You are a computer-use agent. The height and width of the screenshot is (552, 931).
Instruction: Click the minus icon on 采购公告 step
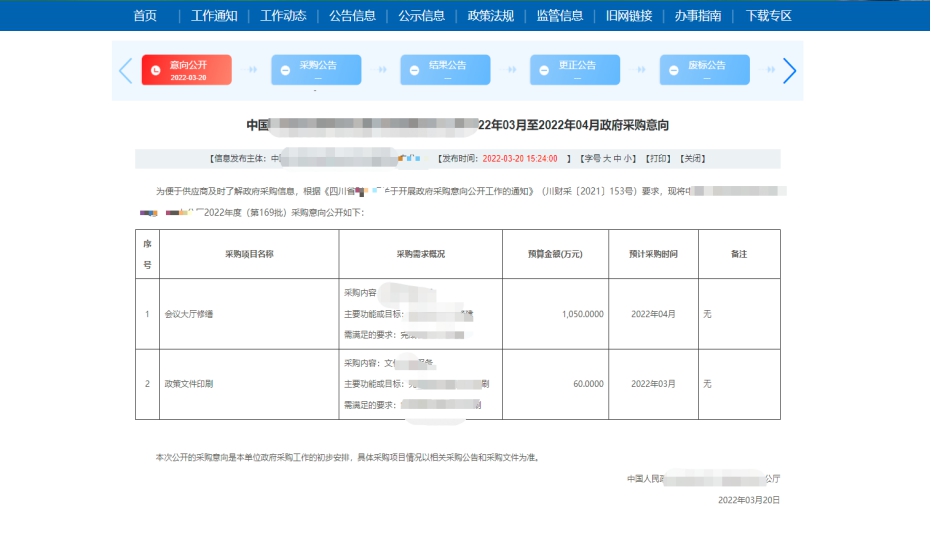tap(285, 71)
